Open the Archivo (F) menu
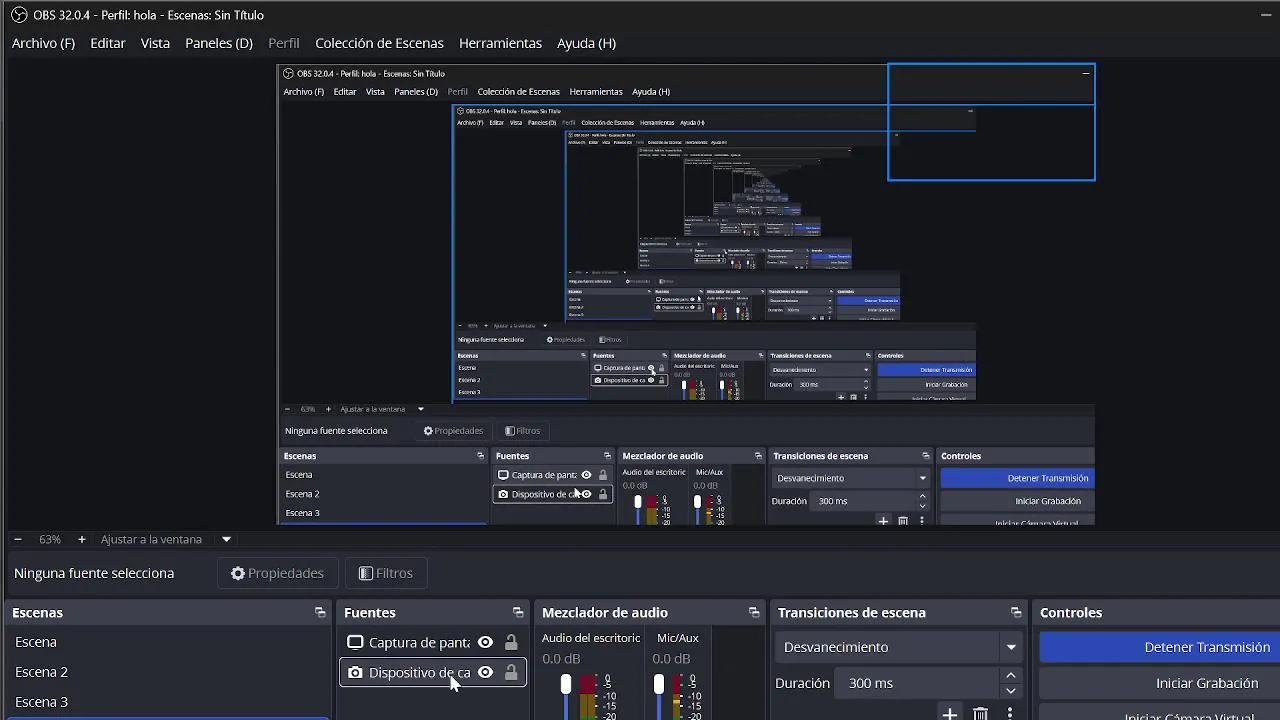Image resolution: width=1280 pixels, height=720 pixels. click(x=43, y=43)
